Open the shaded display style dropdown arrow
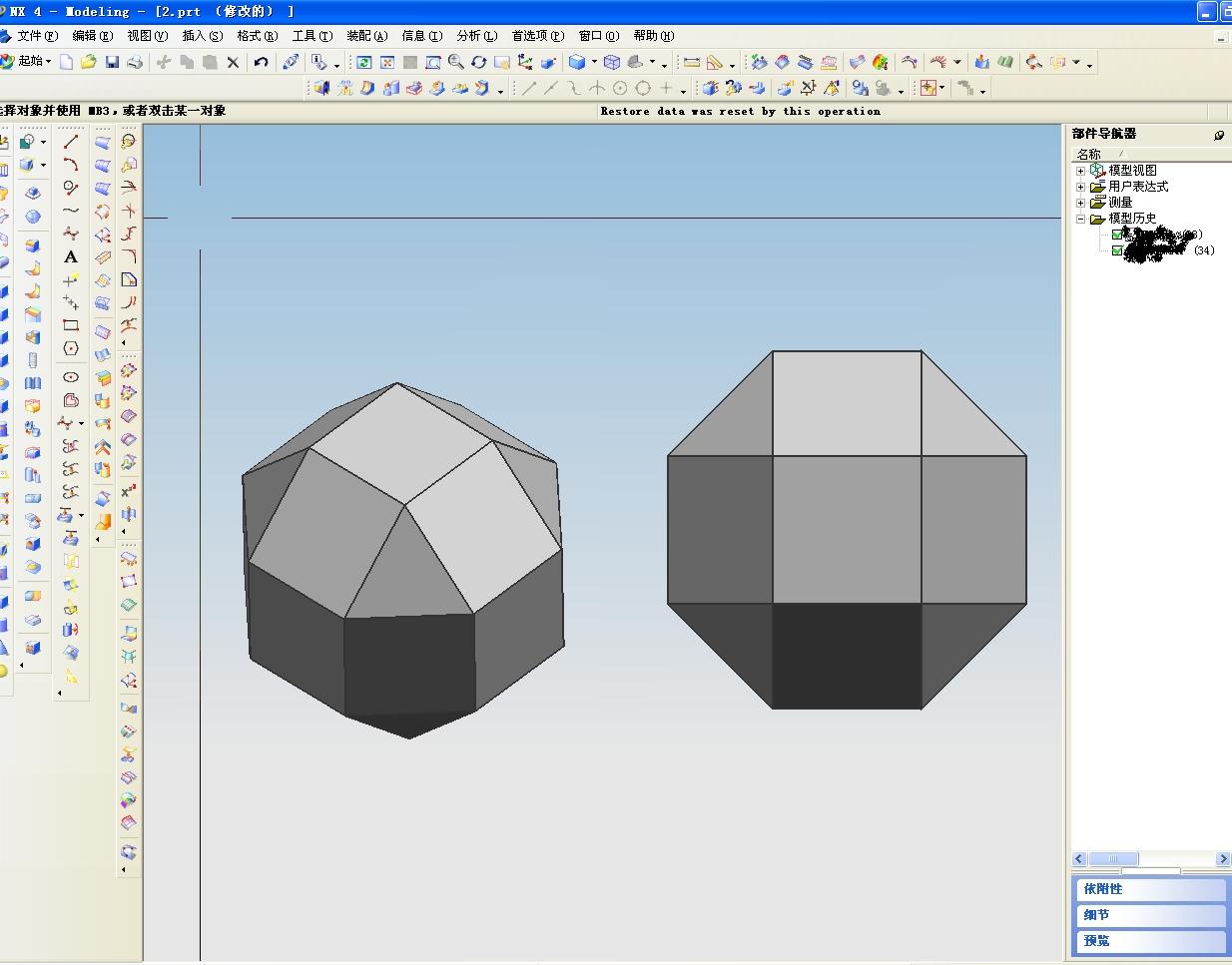The height and width of the screenshot is (965, 1232). tap(594, 62)
